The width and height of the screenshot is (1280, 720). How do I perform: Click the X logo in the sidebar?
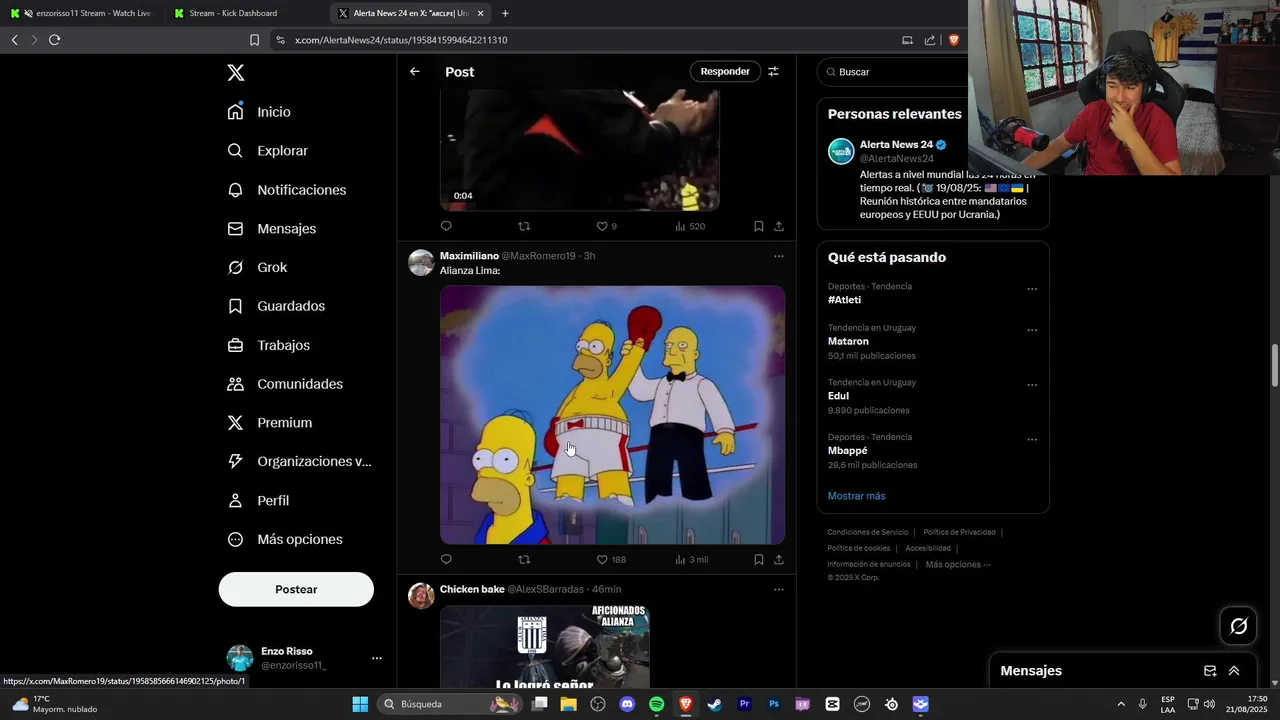(236, 72)
